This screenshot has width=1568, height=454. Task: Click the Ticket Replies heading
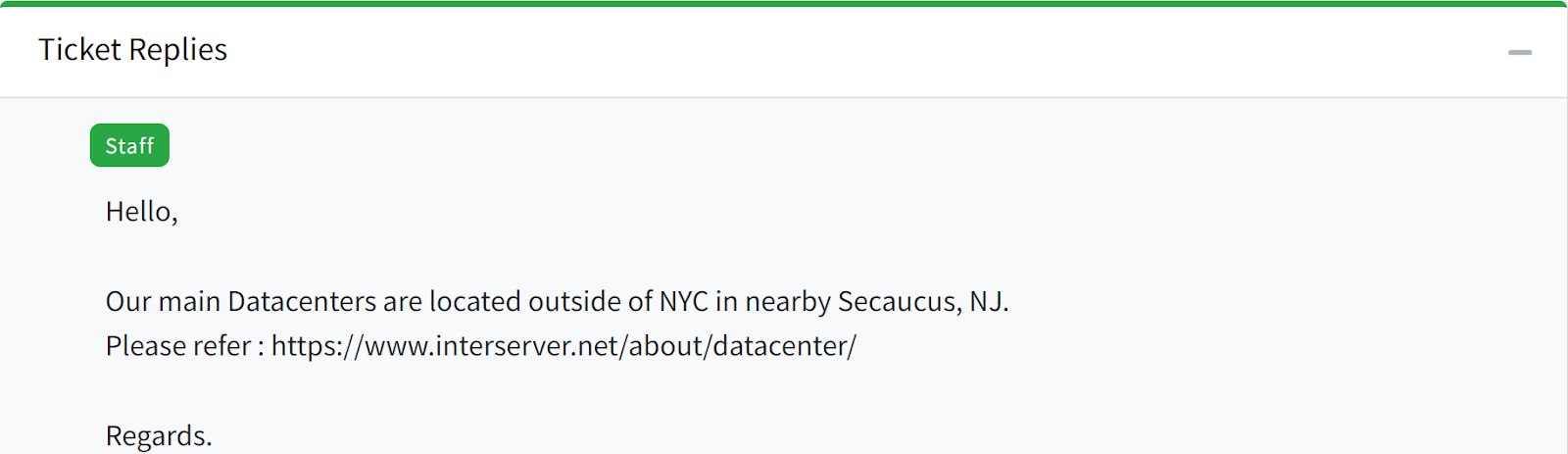coord(132,50)
